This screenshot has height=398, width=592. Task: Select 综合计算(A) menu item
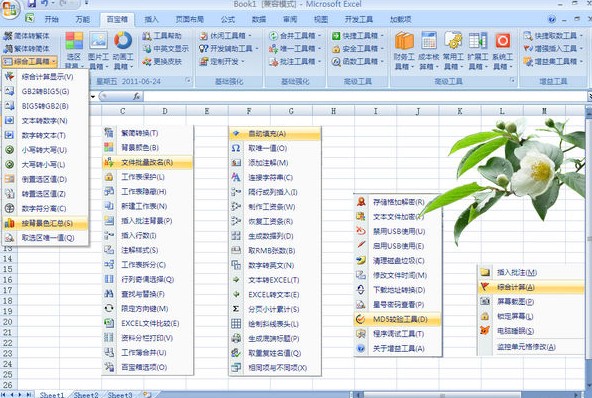[531, 287]
